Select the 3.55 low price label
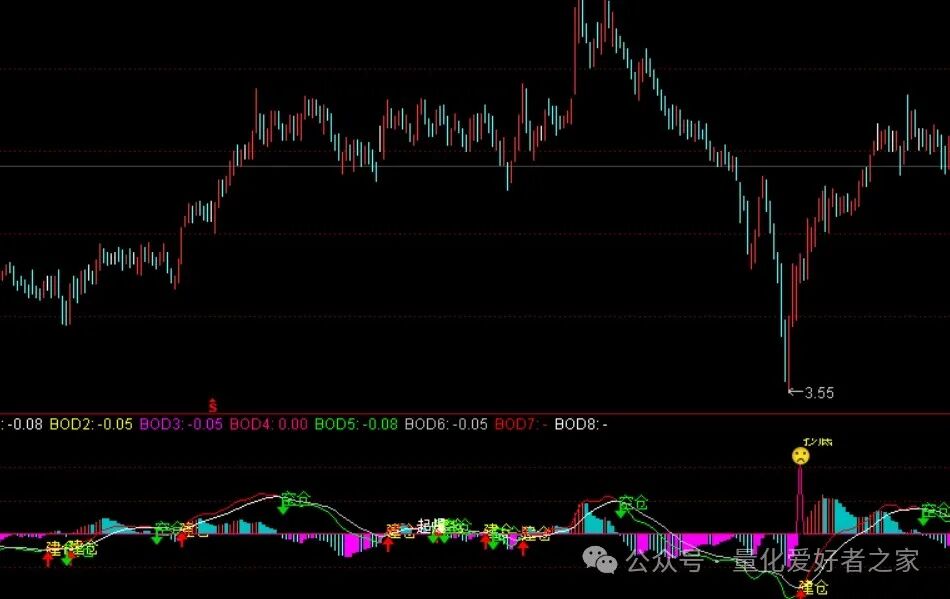This screenshot has height=599, width=950. click(819, 393)
